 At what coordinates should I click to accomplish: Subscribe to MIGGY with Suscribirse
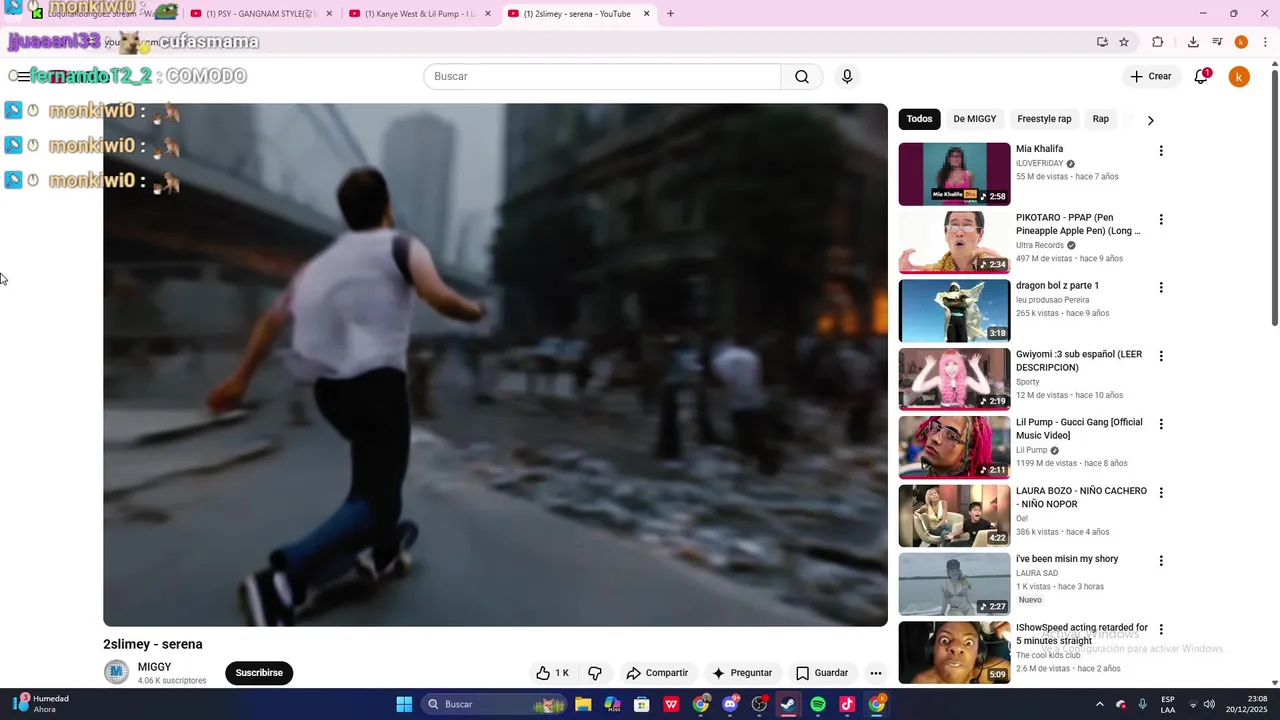point(259,673)
